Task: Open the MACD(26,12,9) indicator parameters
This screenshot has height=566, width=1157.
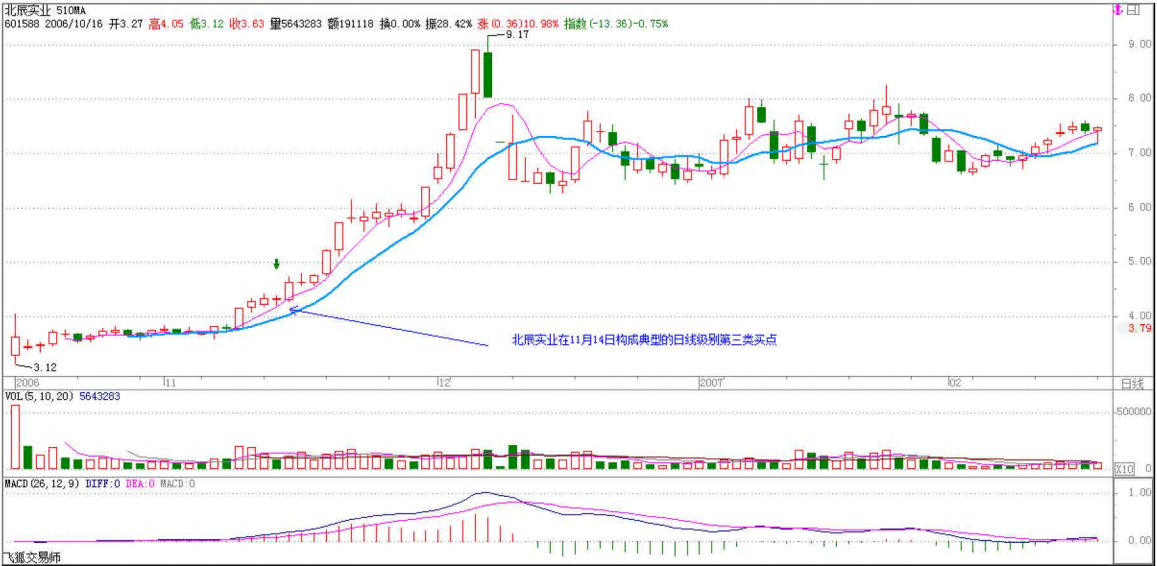Action: pyautogui.click(x=42, y=483)
